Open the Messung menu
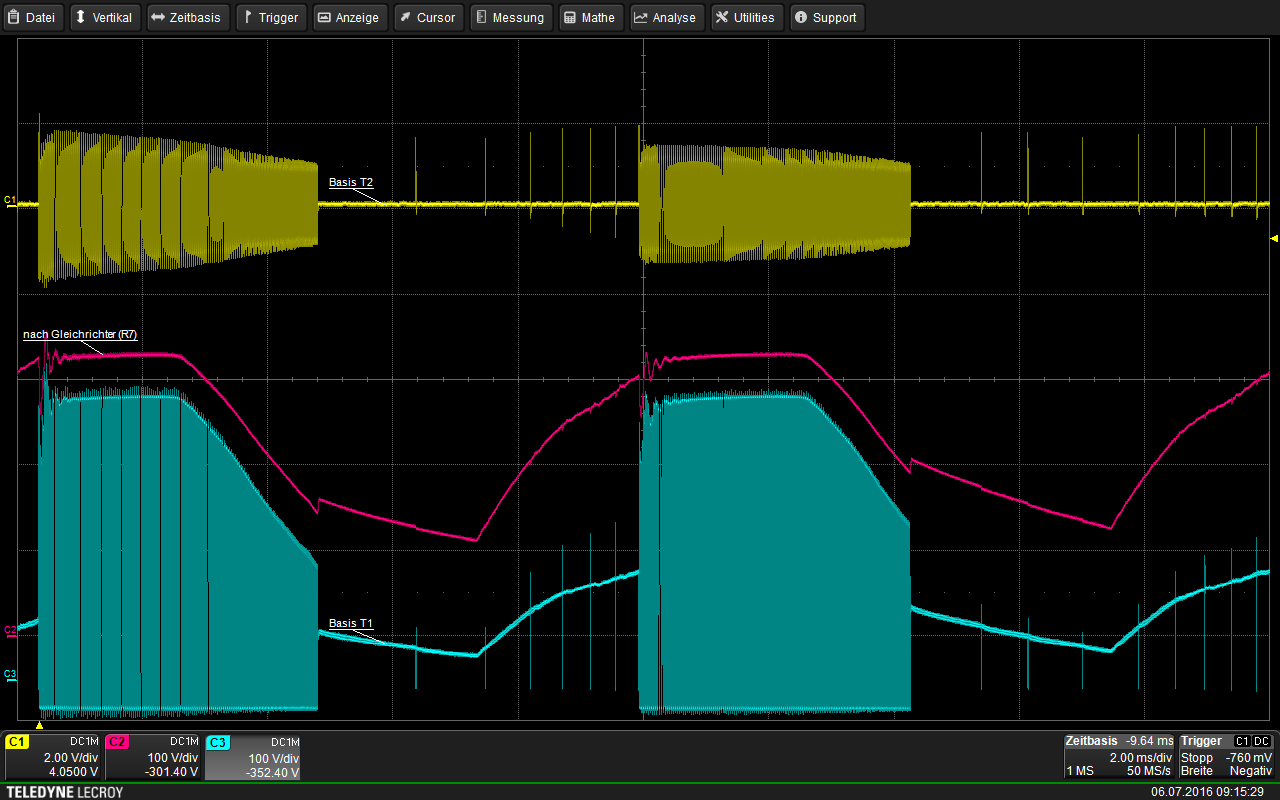The width and height of the screenshot is (1280, 800). (x=510, y=17)
